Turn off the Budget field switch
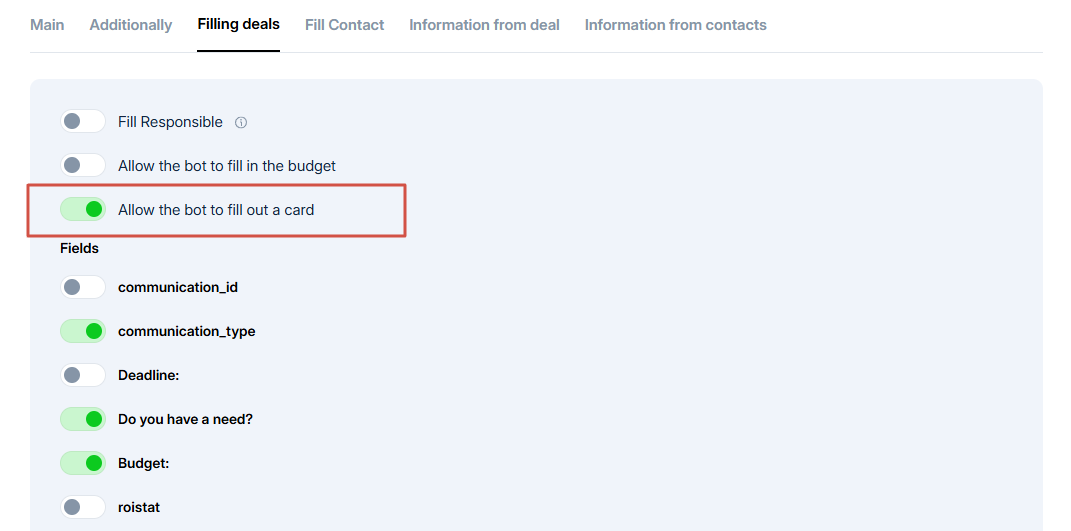 coord(83,463)
